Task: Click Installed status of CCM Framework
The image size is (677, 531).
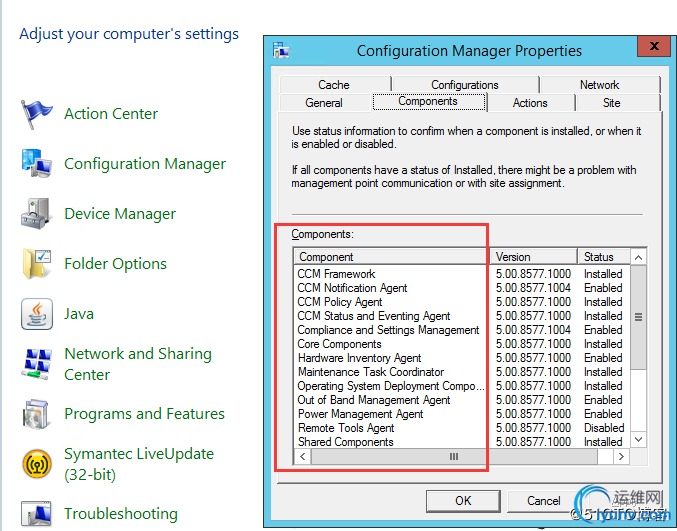Action: pyautogui.click(x=603, y=274)
